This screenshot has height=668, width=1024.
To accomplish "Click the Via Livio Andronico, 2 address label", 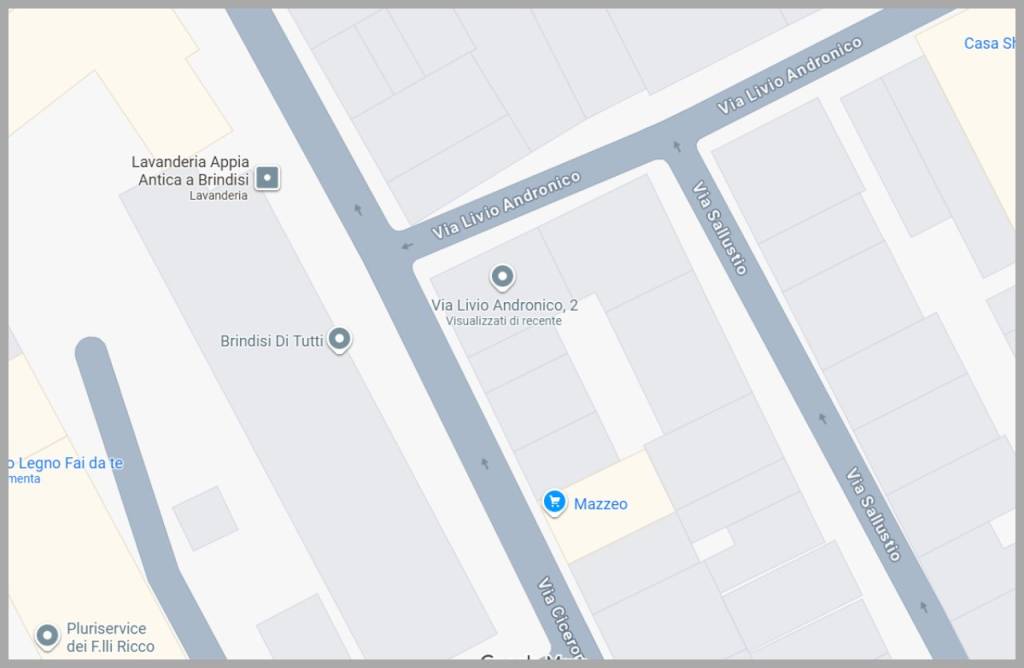I will [504, 305].
